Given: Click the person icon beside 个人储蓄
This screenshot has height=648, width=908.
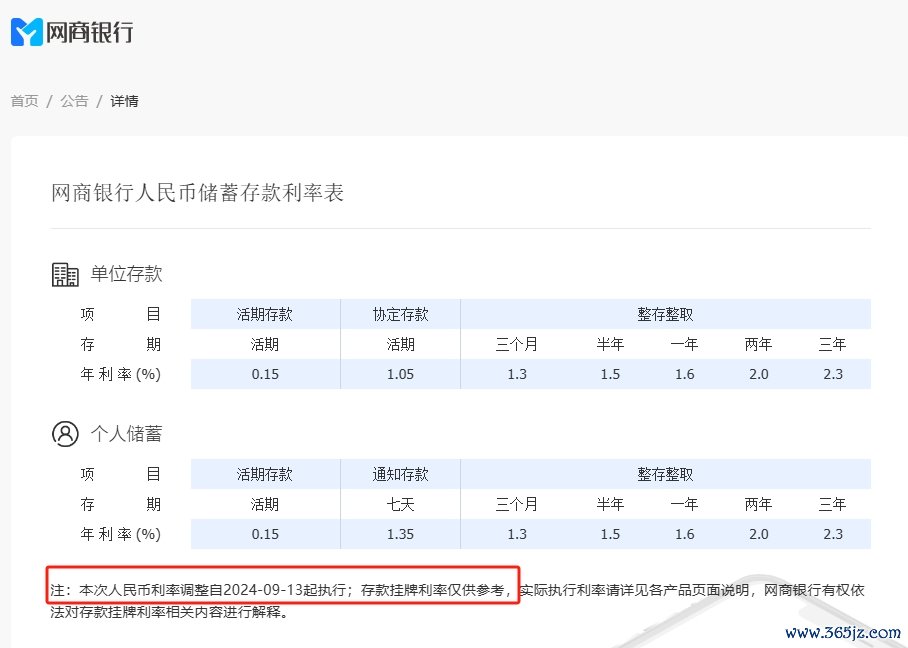Looking at the screenshot, I should pos(65,434).
